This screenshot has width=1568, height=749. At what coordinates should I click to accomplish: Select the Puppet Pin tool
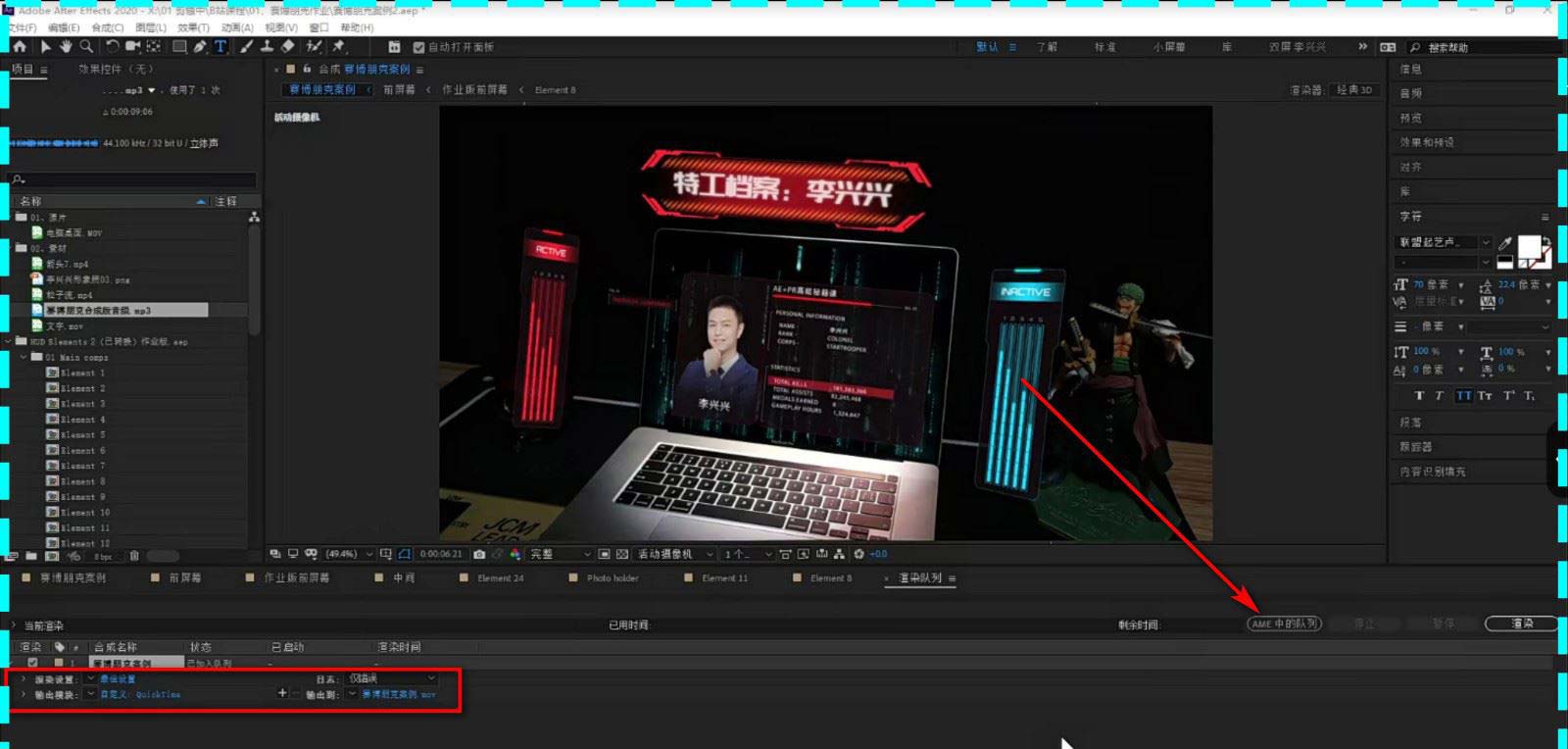click(x=339, y=46)
